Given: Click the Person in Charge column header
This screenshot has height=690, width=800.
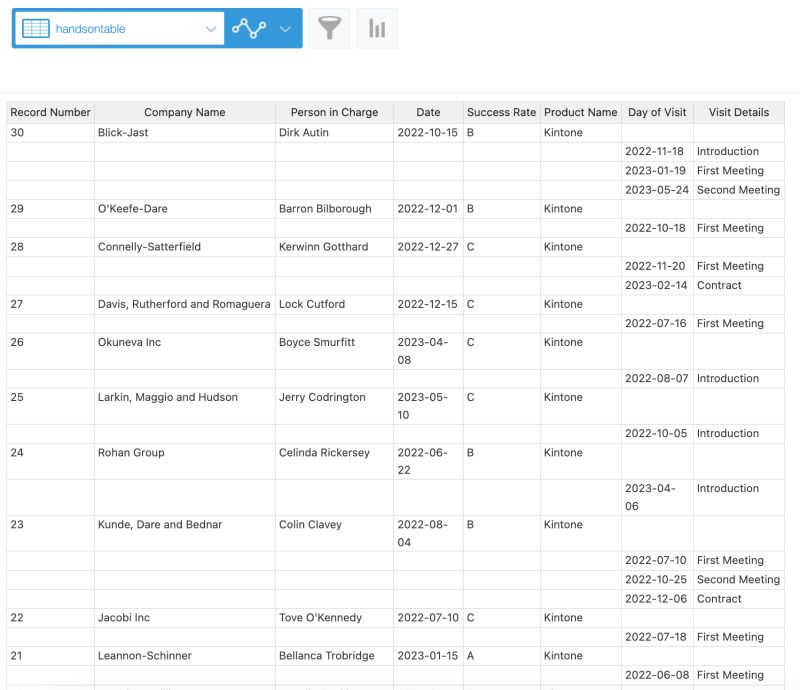Looking at the screenshot, I should tap(334, 112).
